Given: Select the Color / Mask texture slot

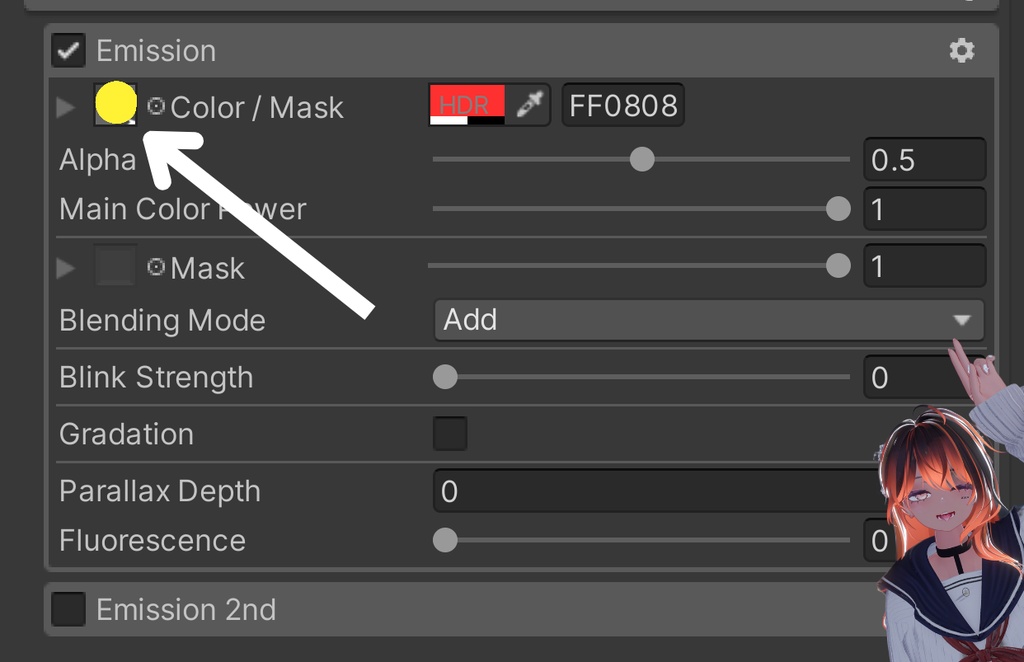Looking at the screenshot, I should [x=115, y=104].
